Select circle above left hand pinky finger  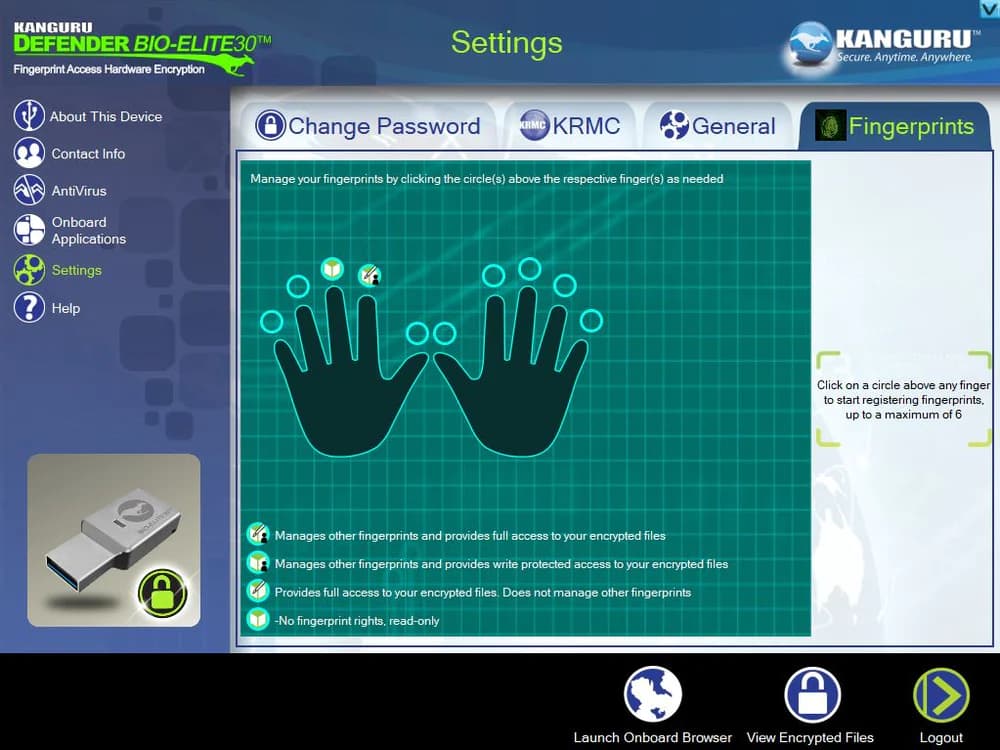[271, 322]
